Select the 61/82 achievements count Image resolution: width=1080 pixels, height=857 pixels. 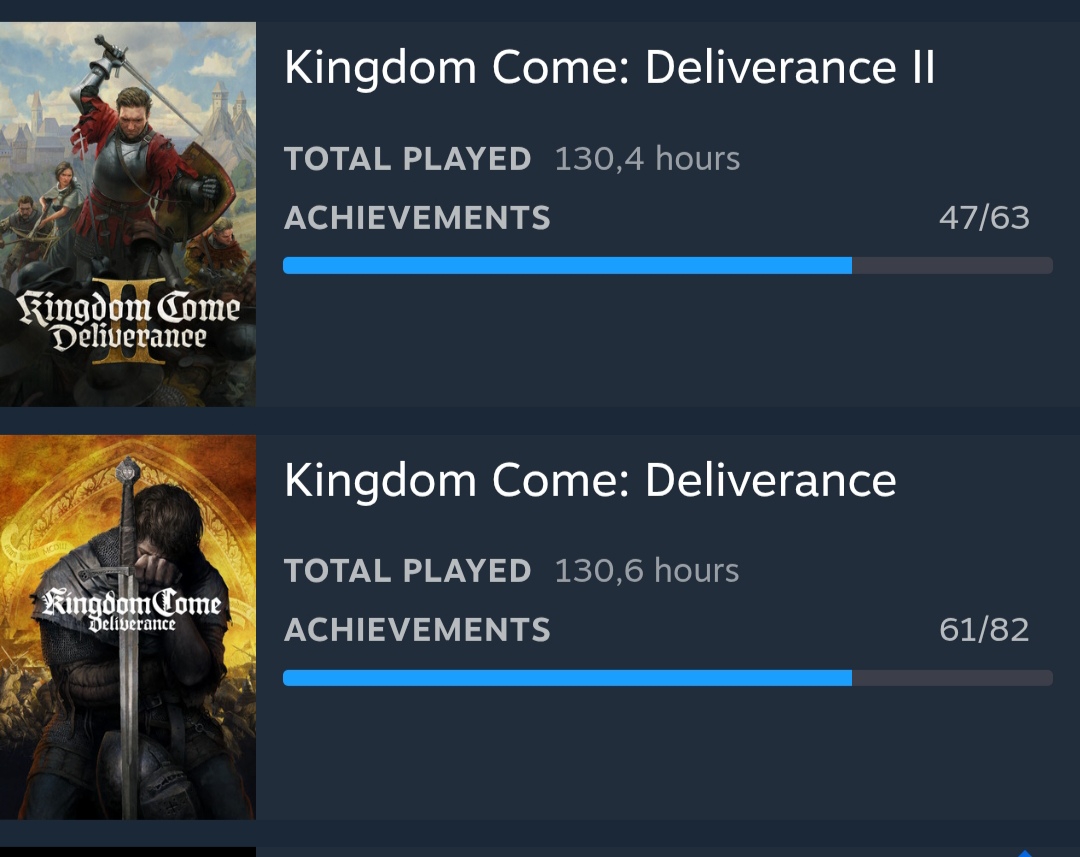click(x=984, y=630)
